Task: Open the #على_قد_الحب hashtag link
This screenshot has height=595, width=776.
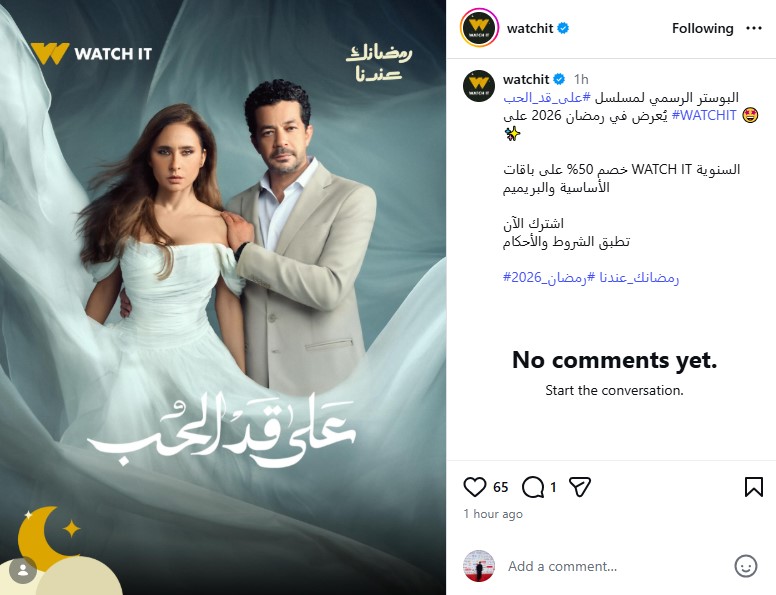Action: coord(547,98)
